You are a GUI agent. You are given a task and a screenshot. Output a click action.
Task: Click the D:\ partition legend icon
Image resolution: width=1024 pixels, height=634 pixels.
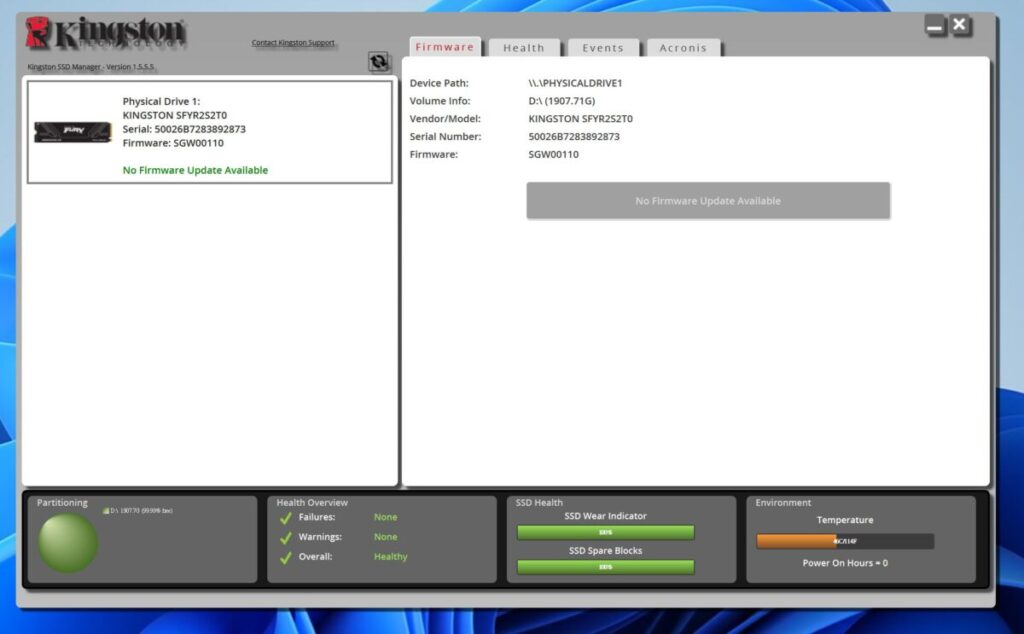[x=105, y=511]
